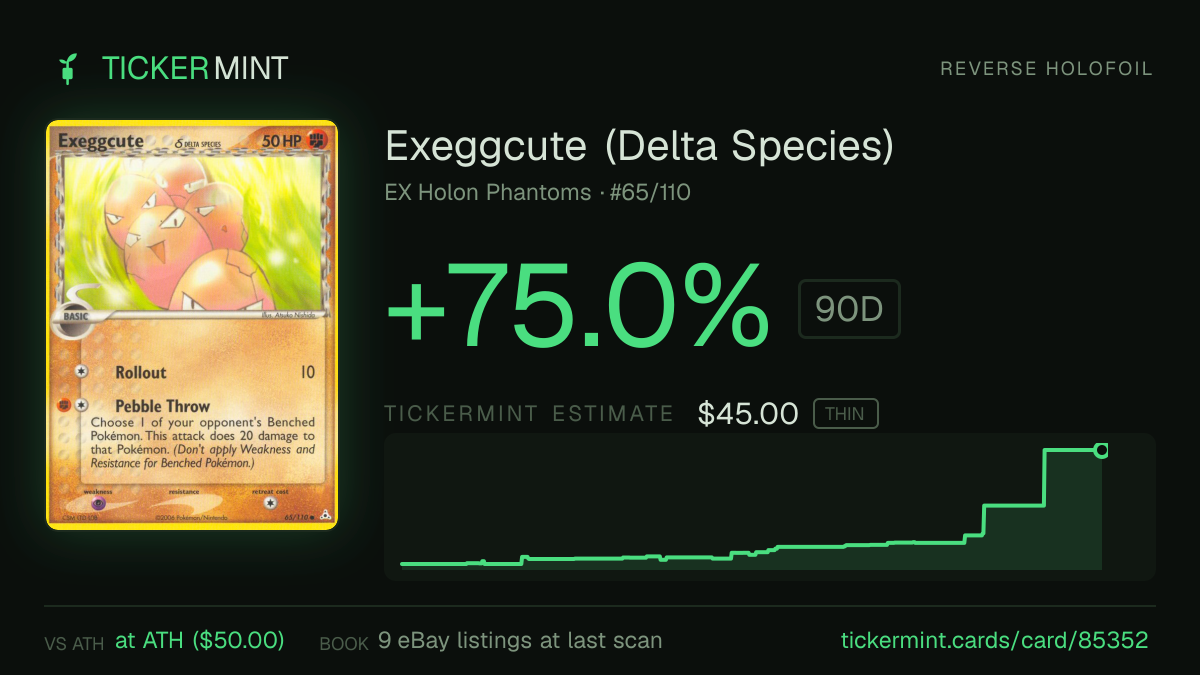
Task: Open the Exeggcute card image thumbnail
Action: (x=192, y=325)
